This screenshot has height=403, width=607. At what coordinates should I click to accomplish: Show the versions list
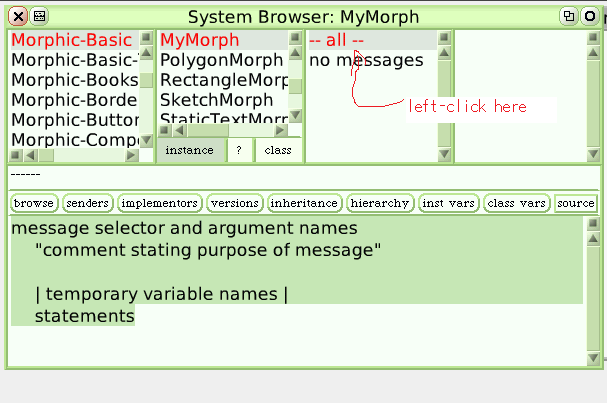coord(234,203)
